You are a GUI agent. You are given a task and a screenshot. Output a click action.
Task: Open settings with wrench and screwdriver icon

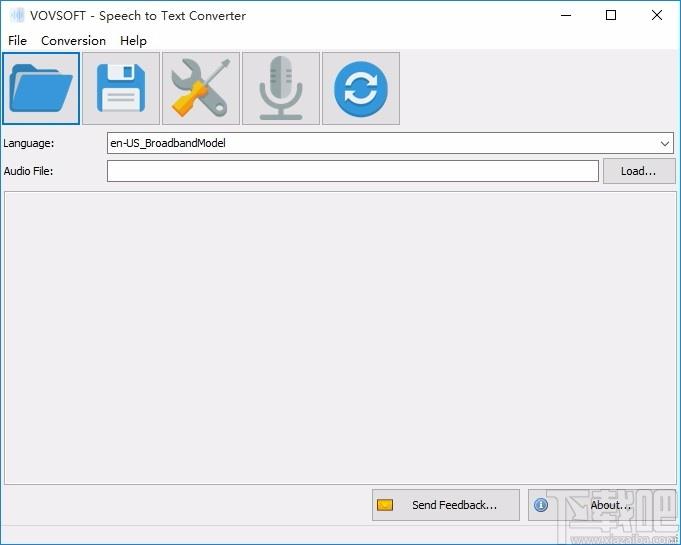point(201,89)
